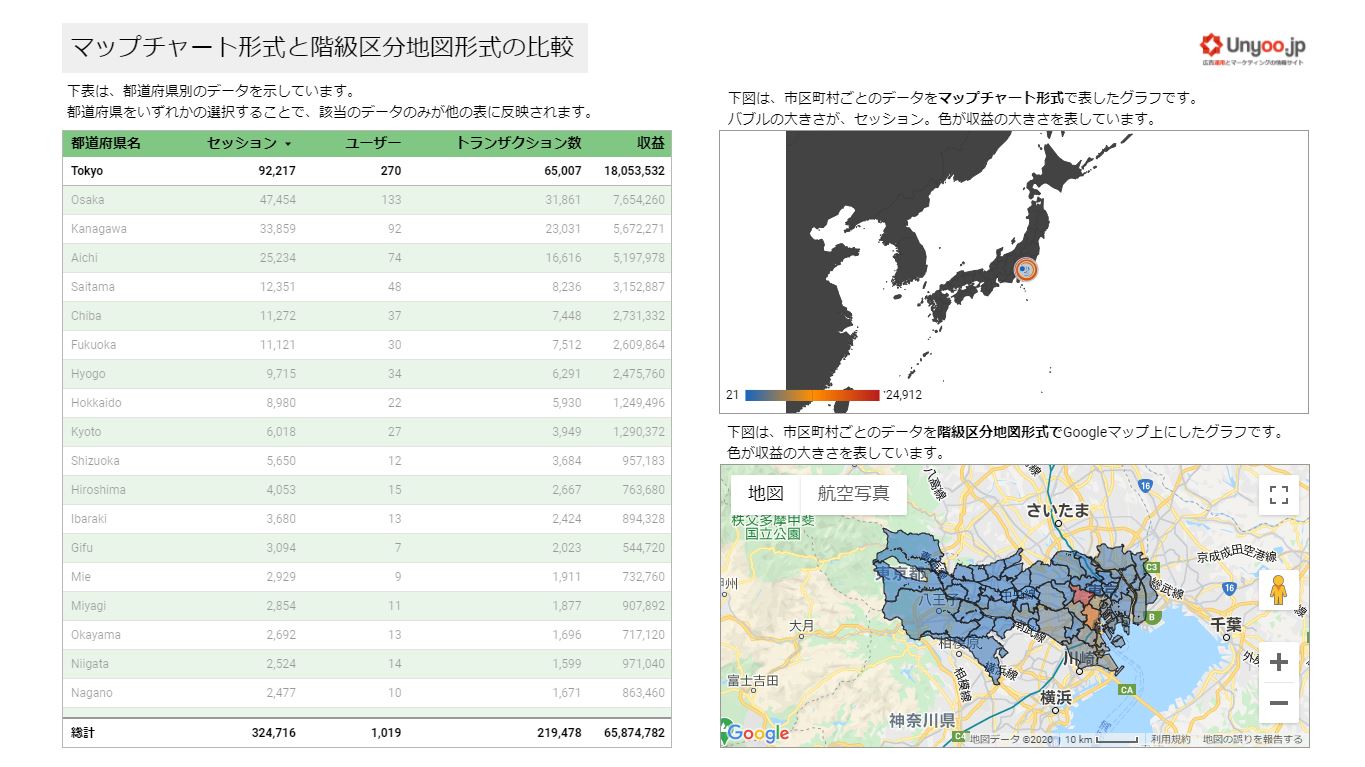Select the Tokyo row
The height and width of the screenshot is (767, 1365).
(x=367, y=171)
